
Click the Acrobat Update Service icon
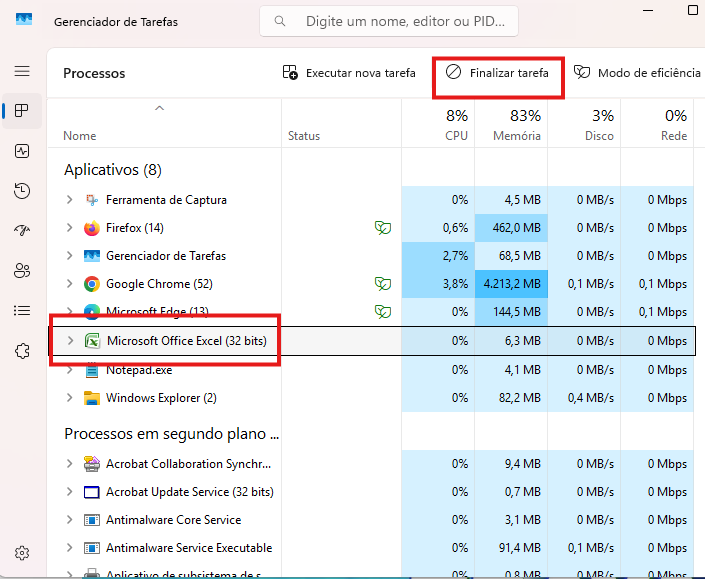(x=92, y=492)
